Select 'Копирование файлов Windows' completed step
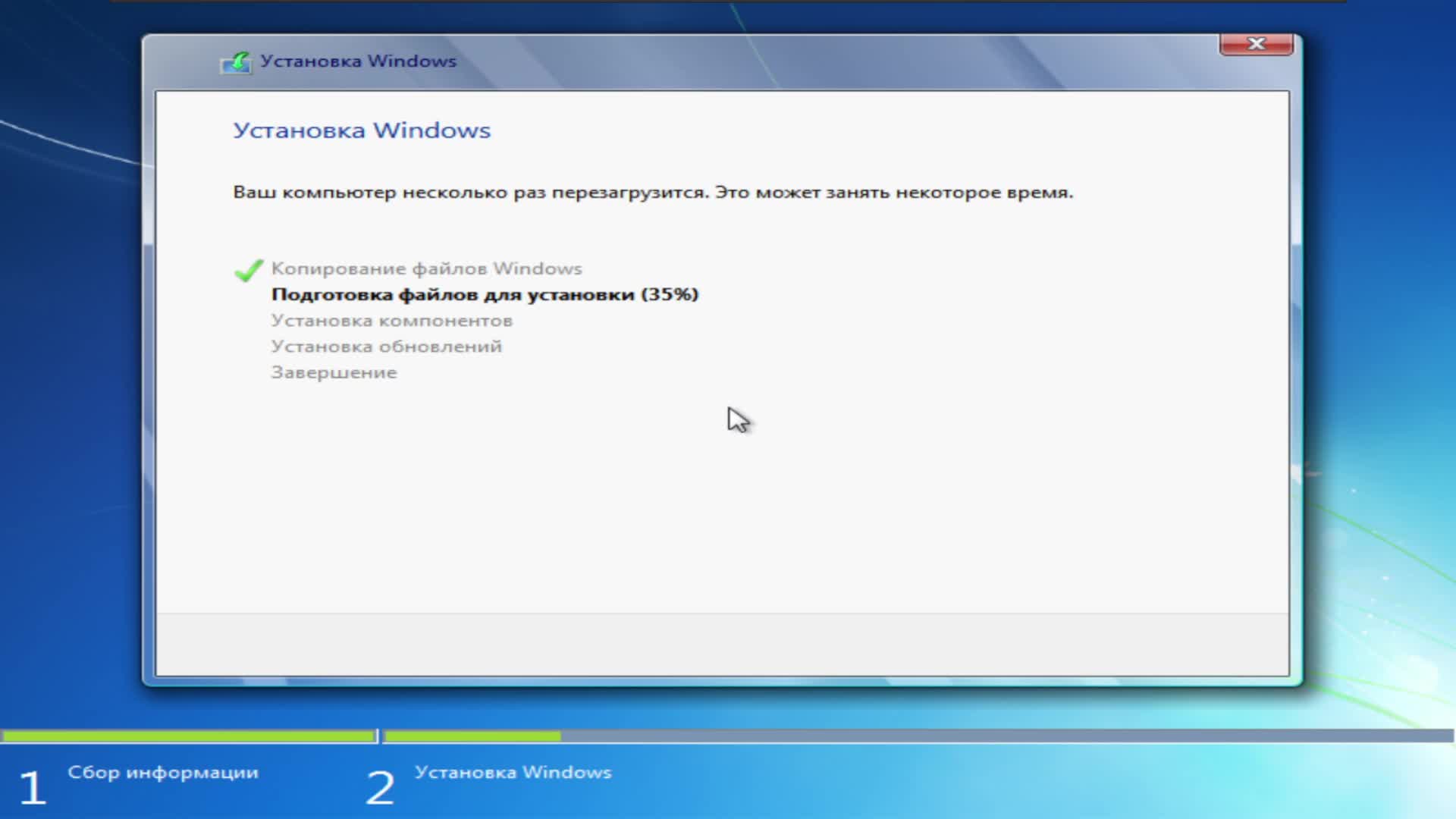Viewport: 1456px width, 819px height. point(426,268)
